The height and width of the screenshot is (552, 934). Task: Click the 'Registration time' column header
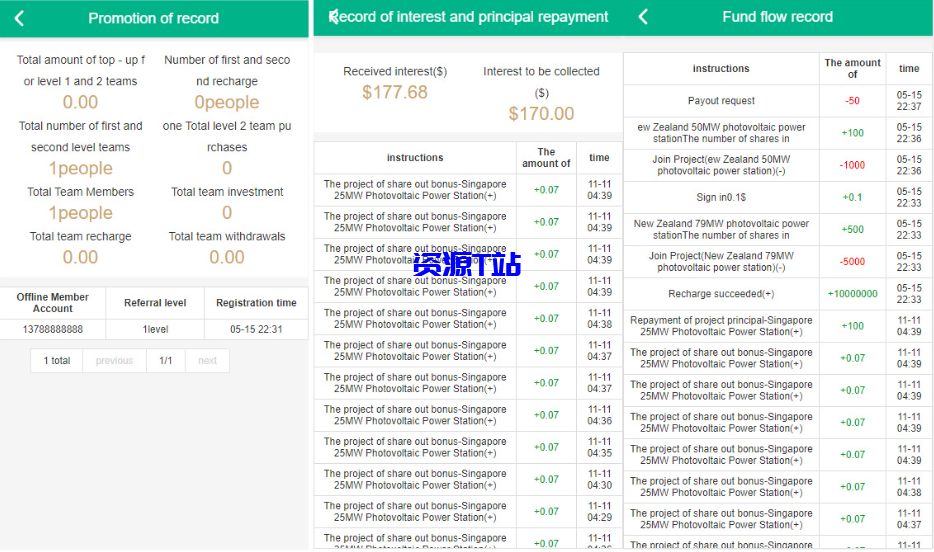tap(257, 303)
